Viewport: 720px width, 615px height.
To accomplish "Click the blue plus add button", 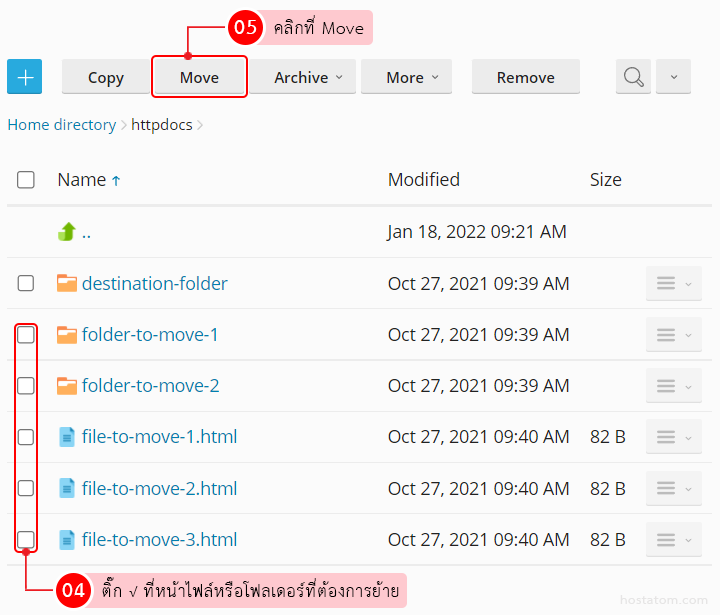I will [25, 77].
